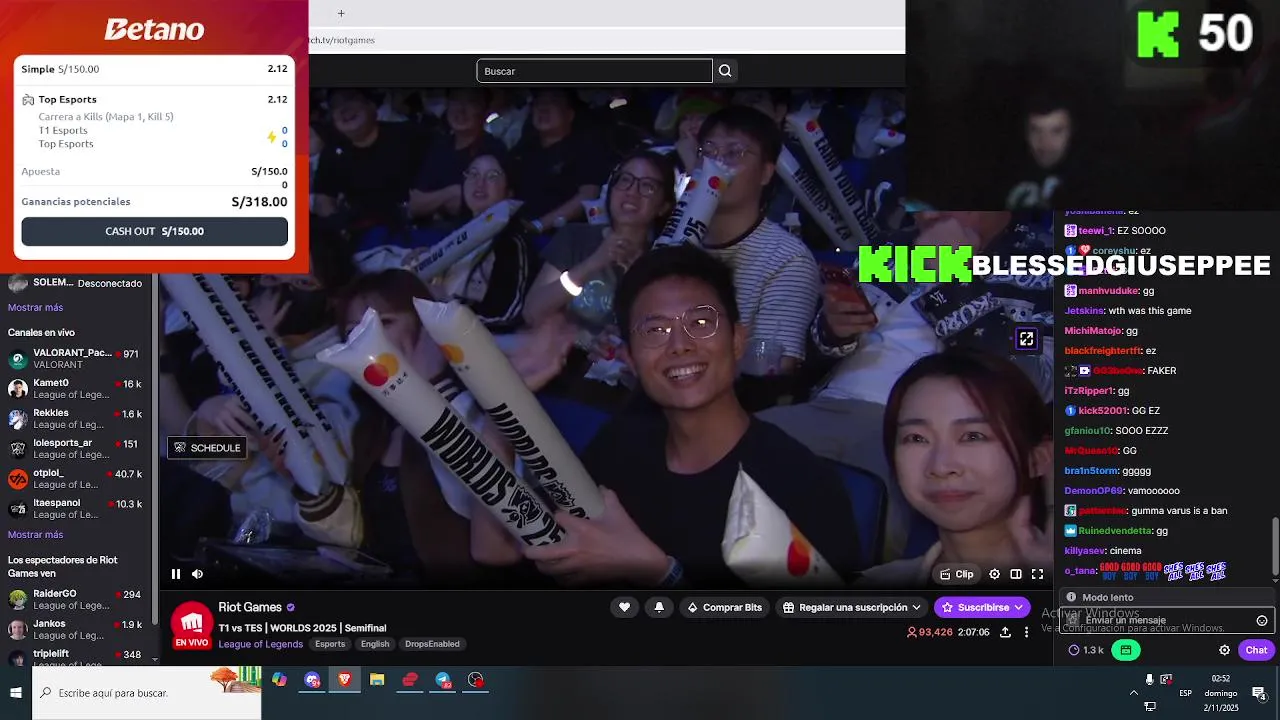The width and height of the screenshot is (1280, 720).
Task: Click the Top Esports bet heading in Betano
Action: 67,100
